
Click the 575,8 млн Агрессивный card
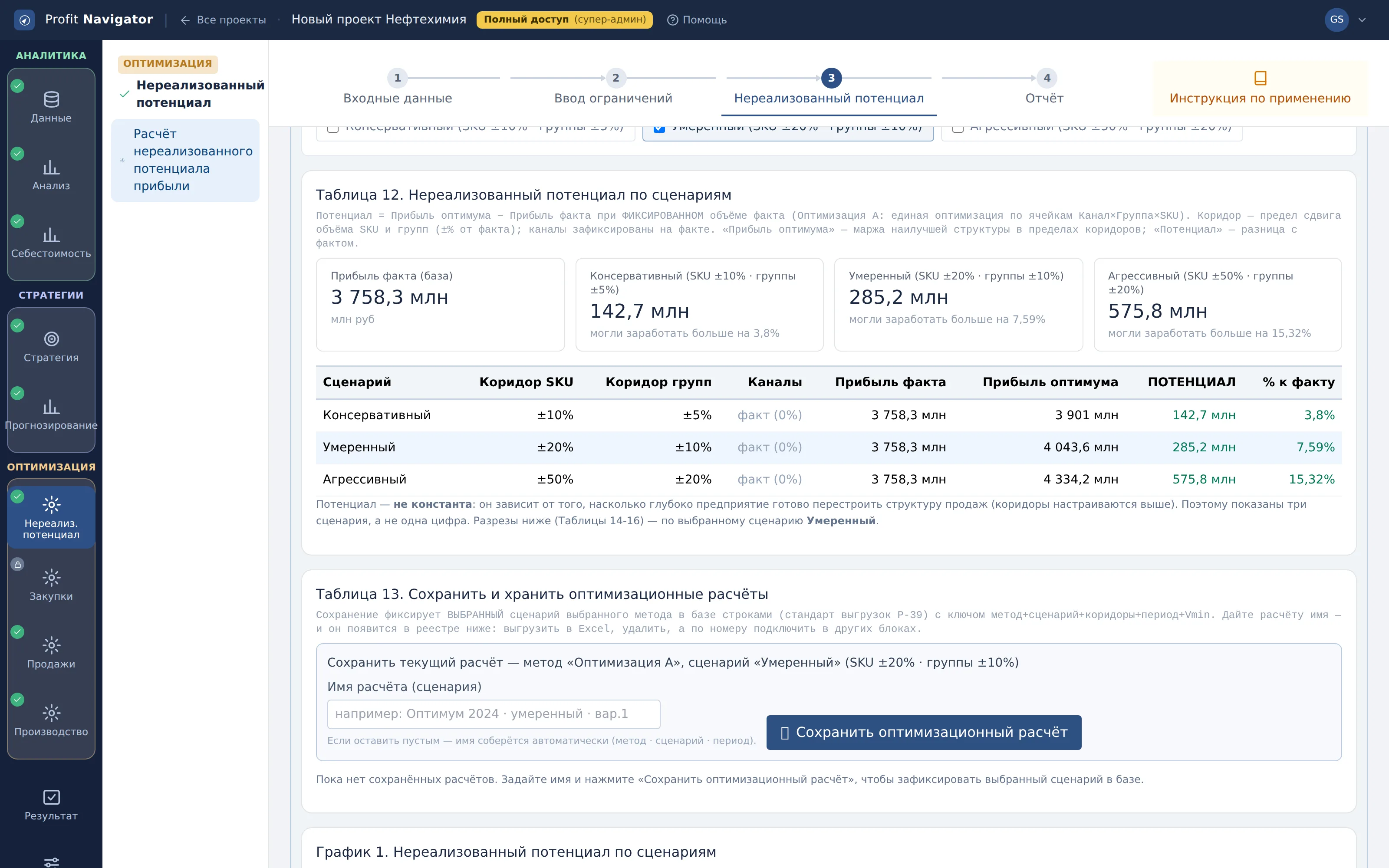(x=1218, y=304)
